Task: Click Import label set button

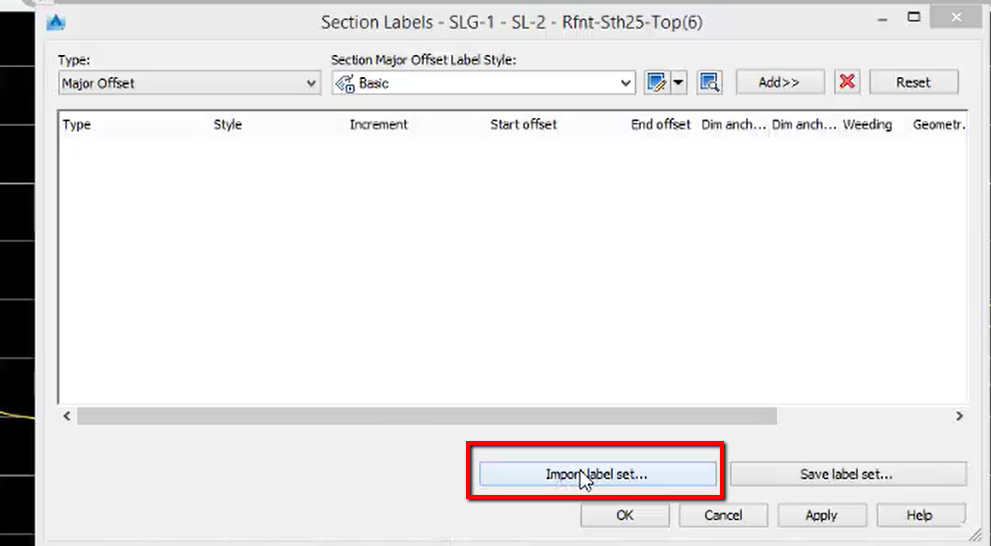Action: tap(597, 474)
